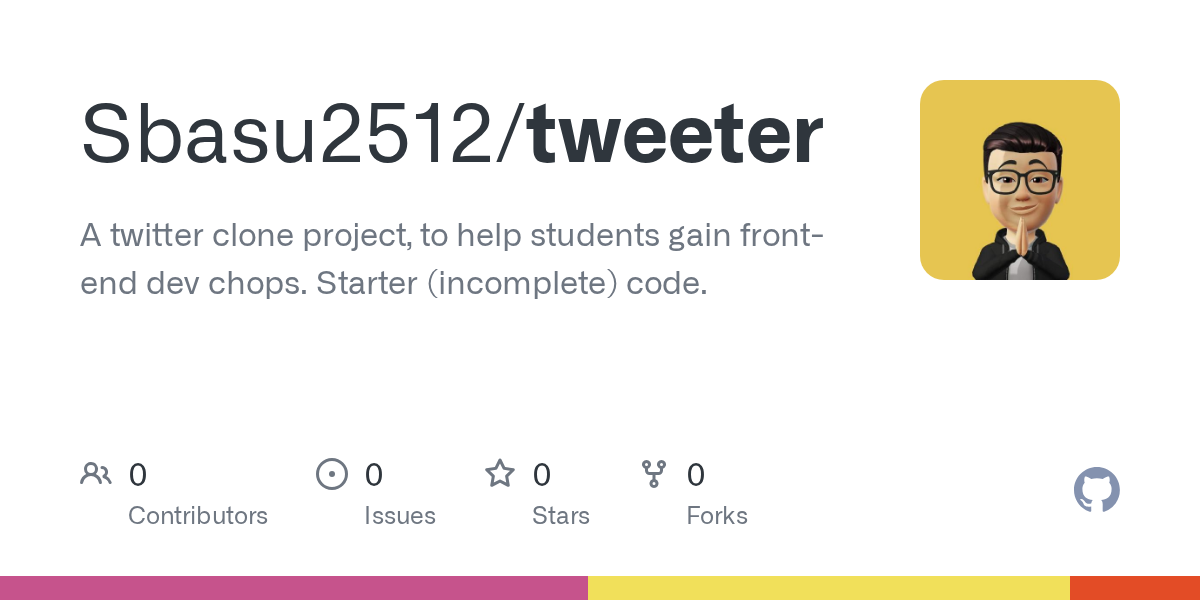Click the orange-red language bar segment
1200x600 pixels.
point(1134,588)
